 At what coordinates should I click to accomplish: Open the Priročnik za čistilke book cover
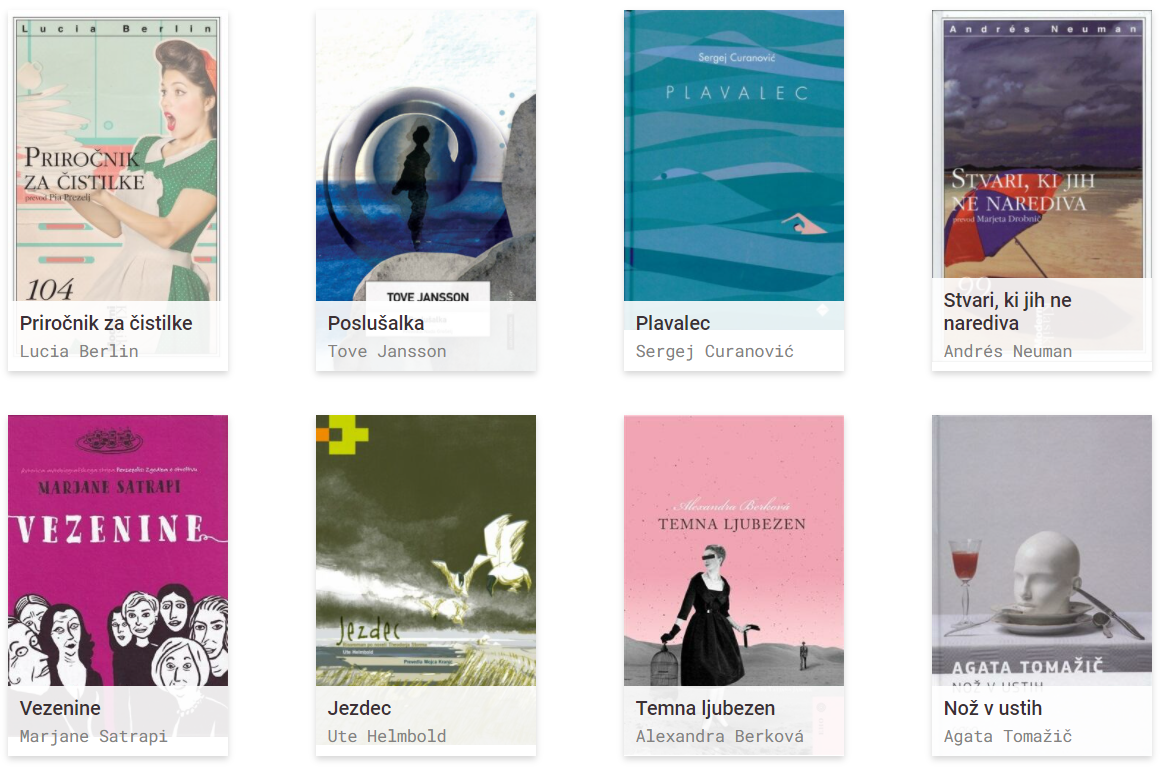(118, 156)
